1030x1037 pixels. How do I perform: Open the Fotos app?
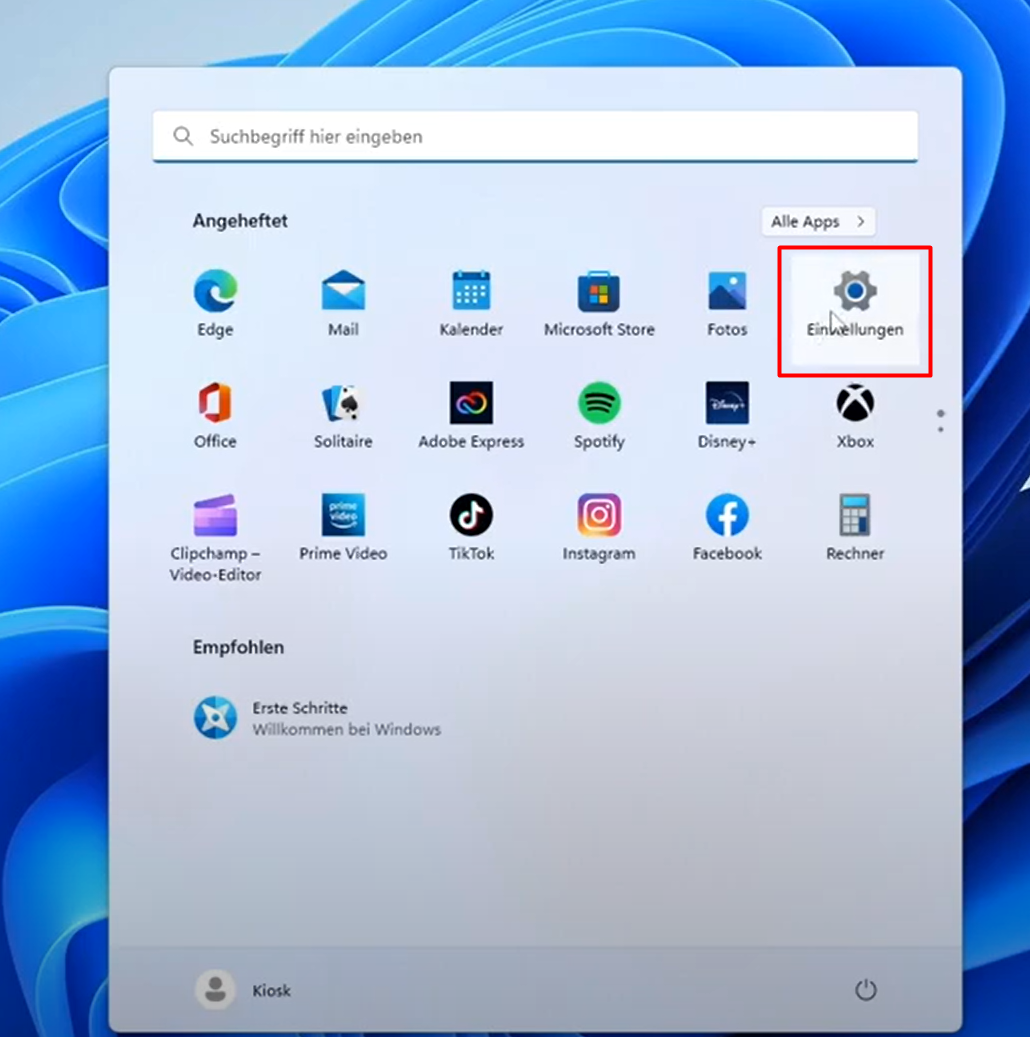click(x=727, y=303)
